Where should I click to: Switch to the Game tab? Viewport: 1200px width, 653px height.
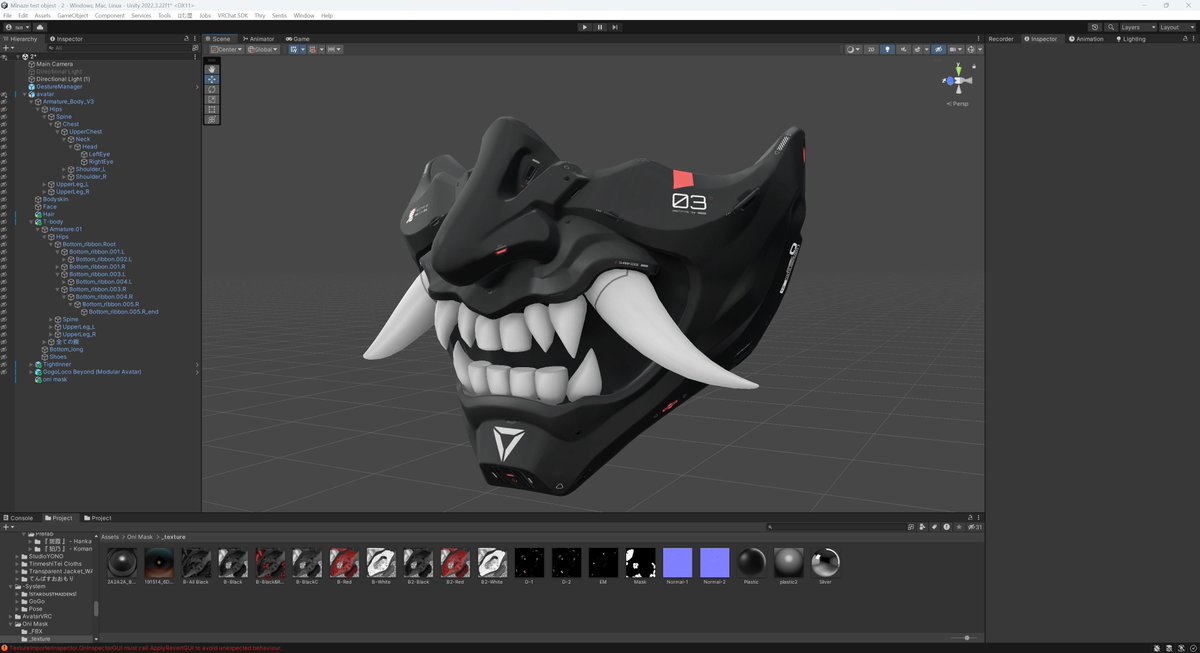point(297,39)
